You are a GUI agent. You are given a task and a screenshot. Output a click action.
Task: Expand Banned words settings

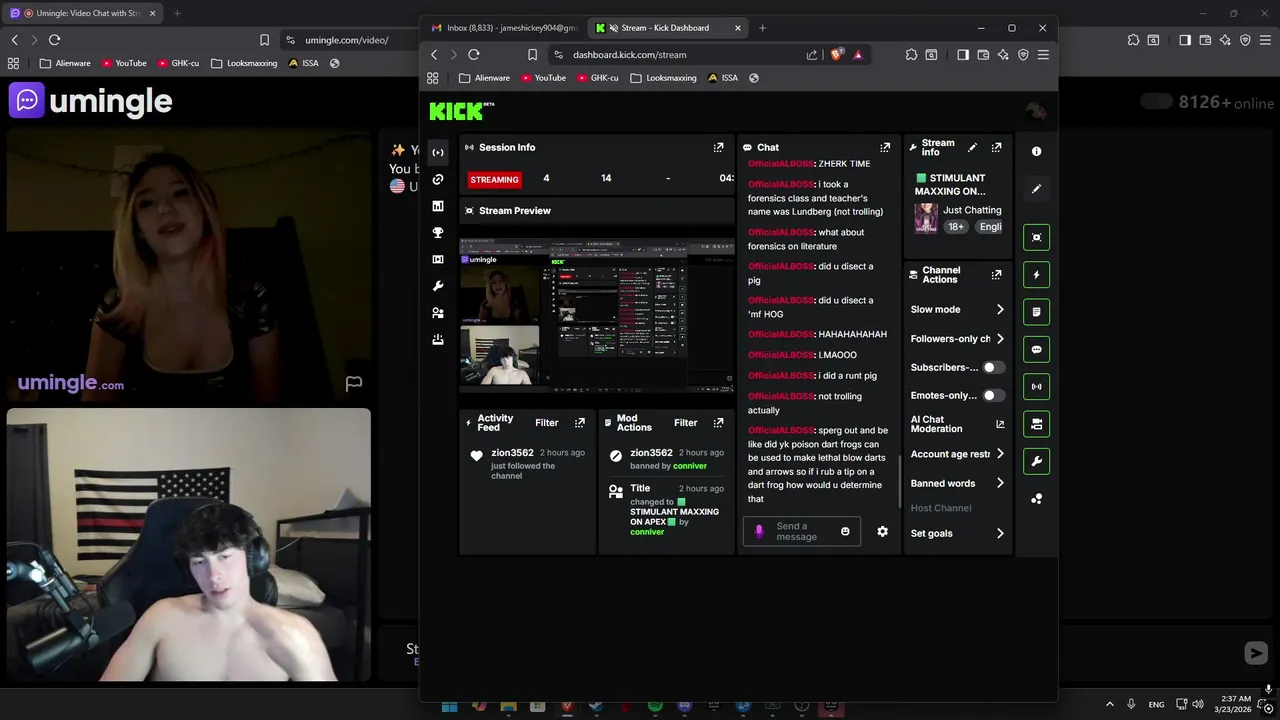[958, 483]
